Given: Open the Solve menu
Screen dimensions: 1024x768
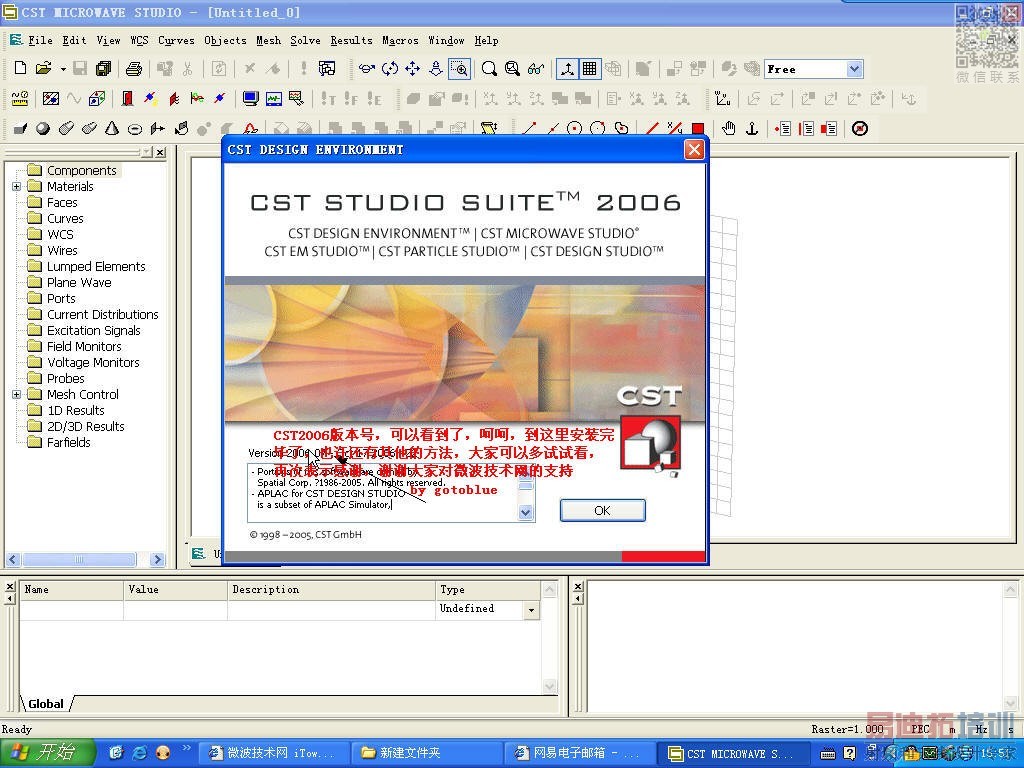Looking at the screenshot, I should pyautogui.click(x=305, y=40).
